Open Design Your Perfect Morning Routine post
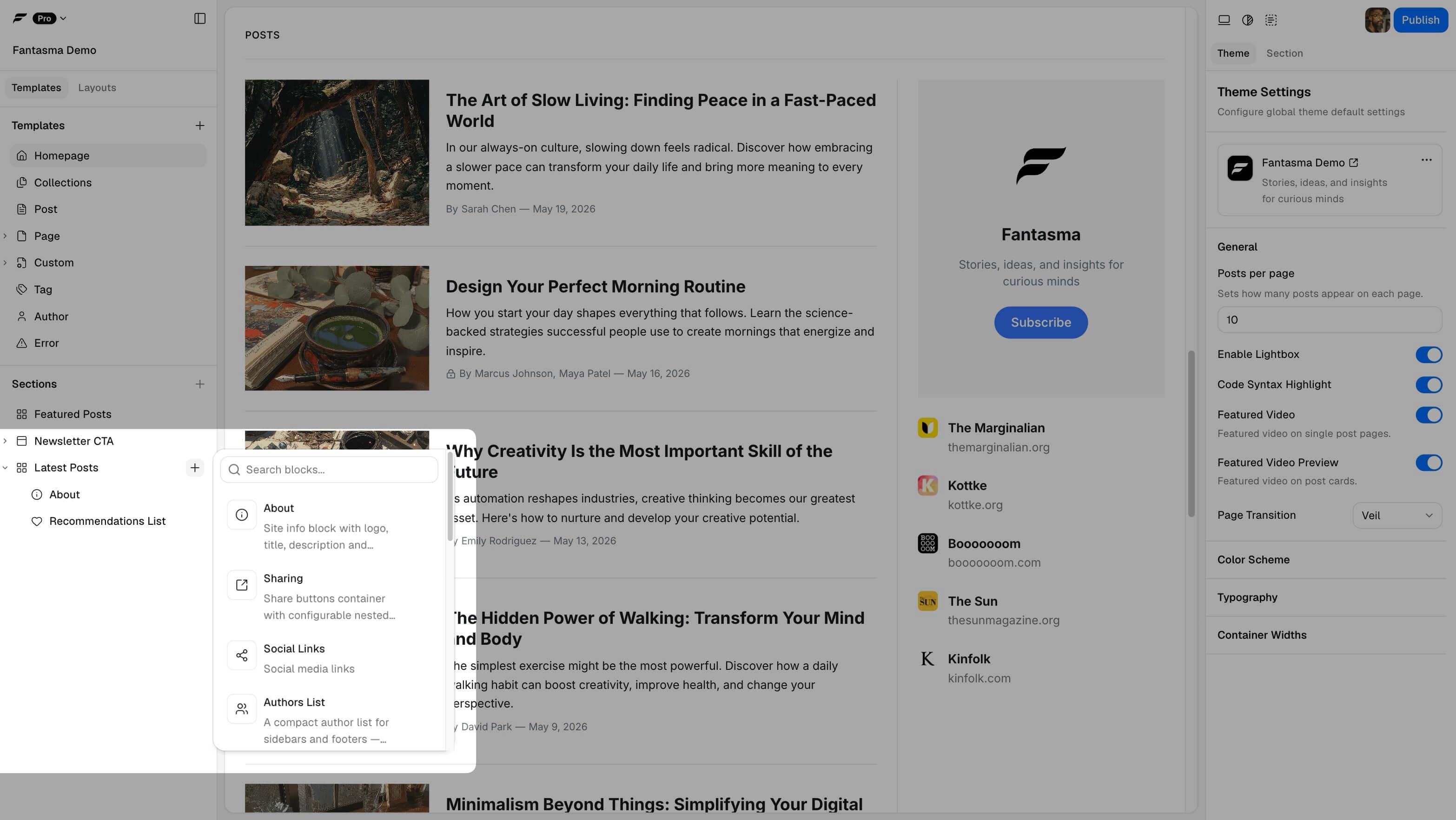Image resolution: width=1456 pixels, height=820 pixels. click(x=595, y=286)
